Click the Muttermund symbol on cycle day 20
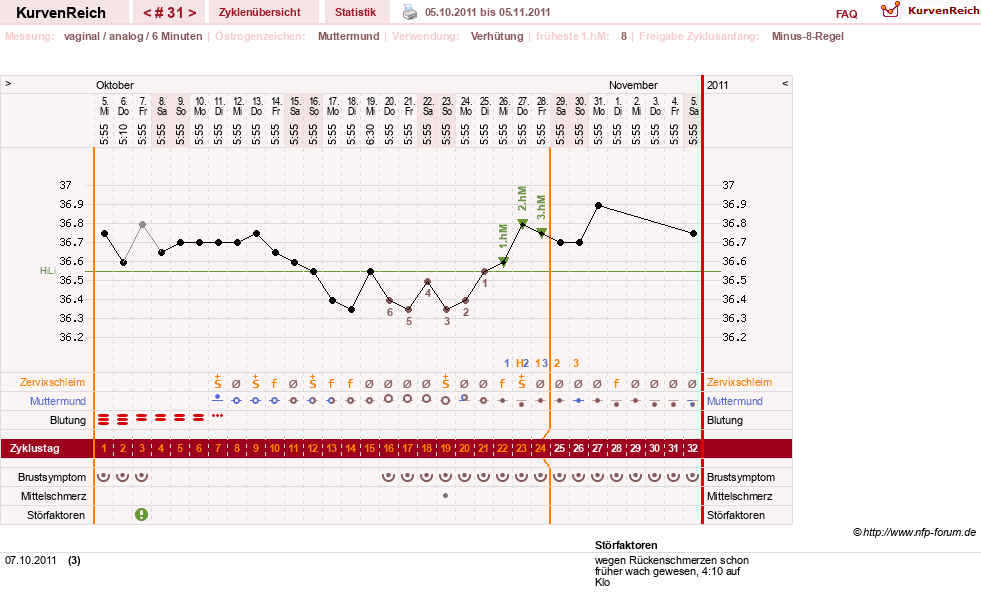The width and height of the screenshot is (981, 613). 464,398
